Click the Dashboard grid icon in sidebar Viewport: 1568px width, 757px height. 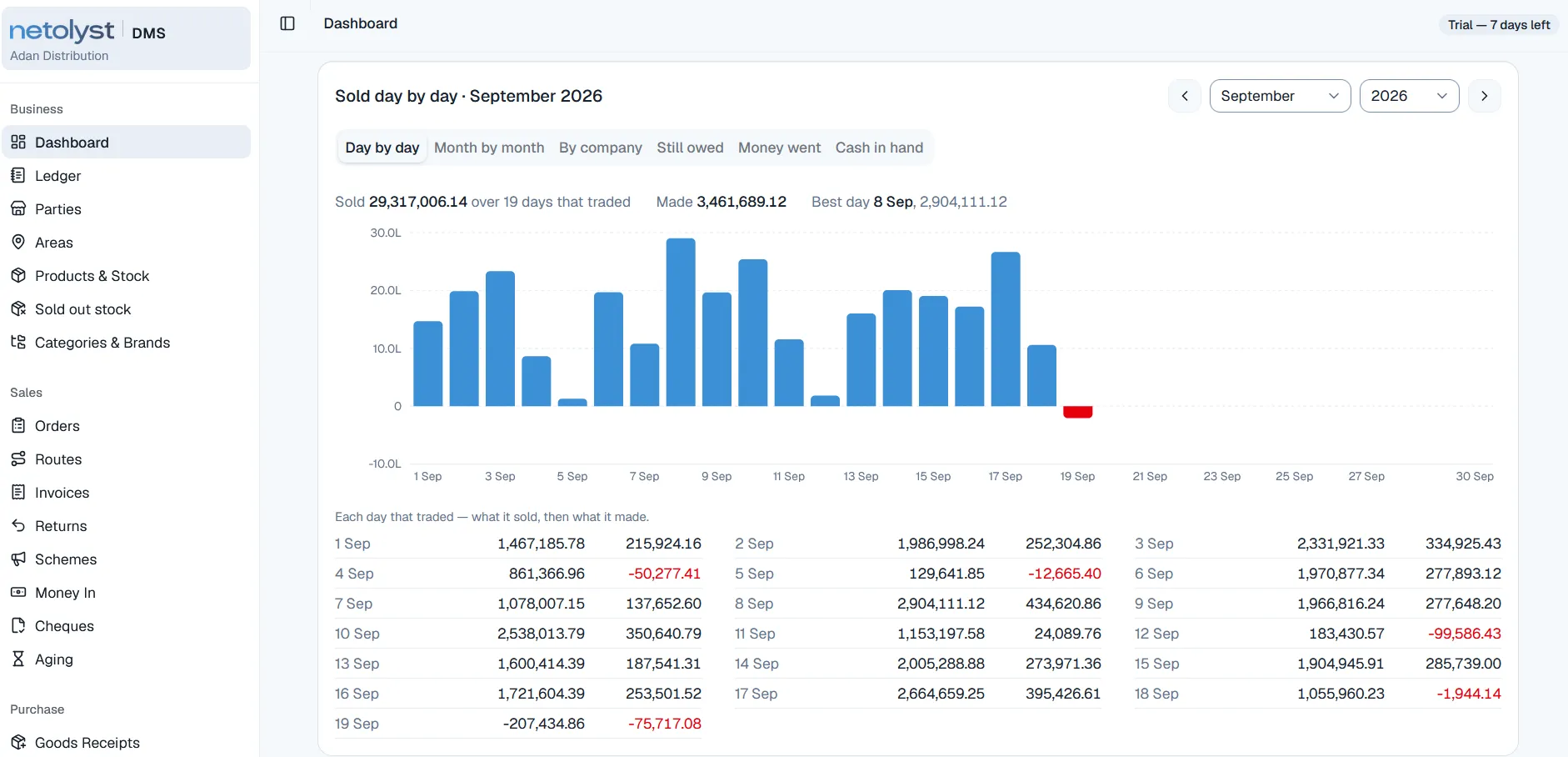pyautogui.click(x=18, y=142)
